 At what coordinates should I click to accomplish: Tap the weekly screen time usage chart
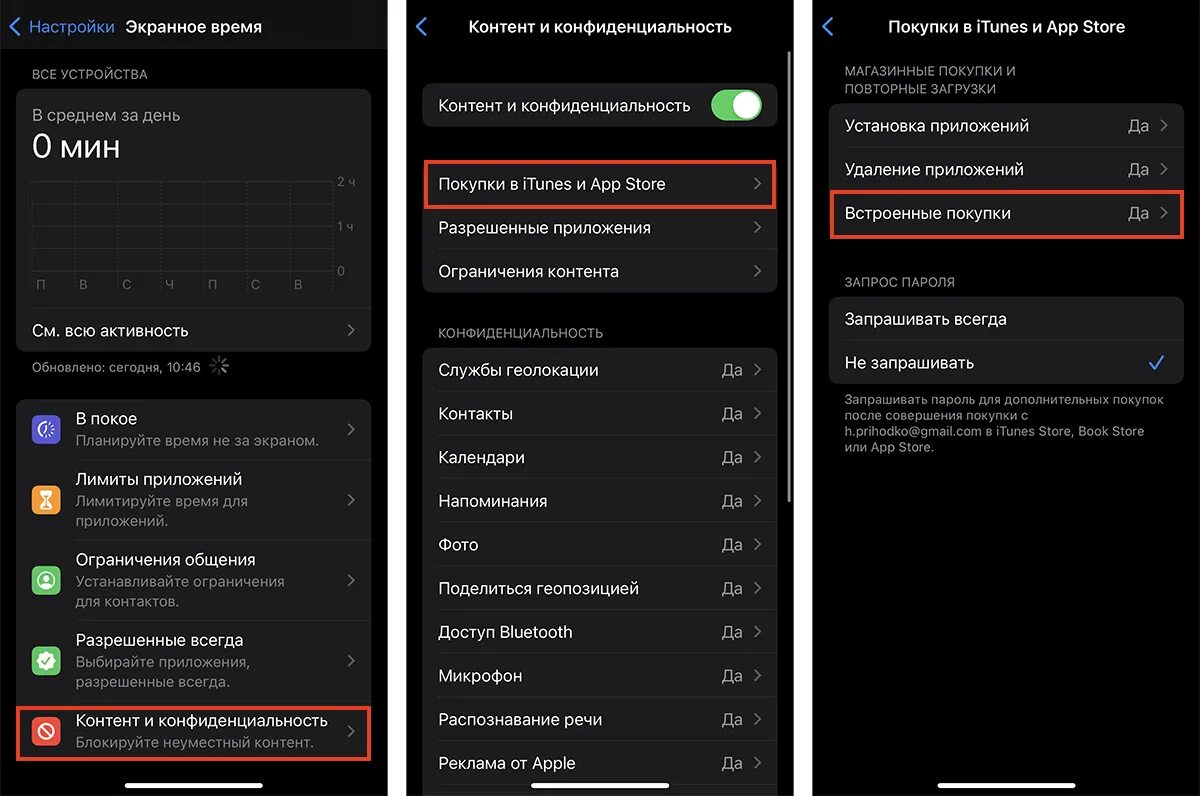tap(192, 234)
